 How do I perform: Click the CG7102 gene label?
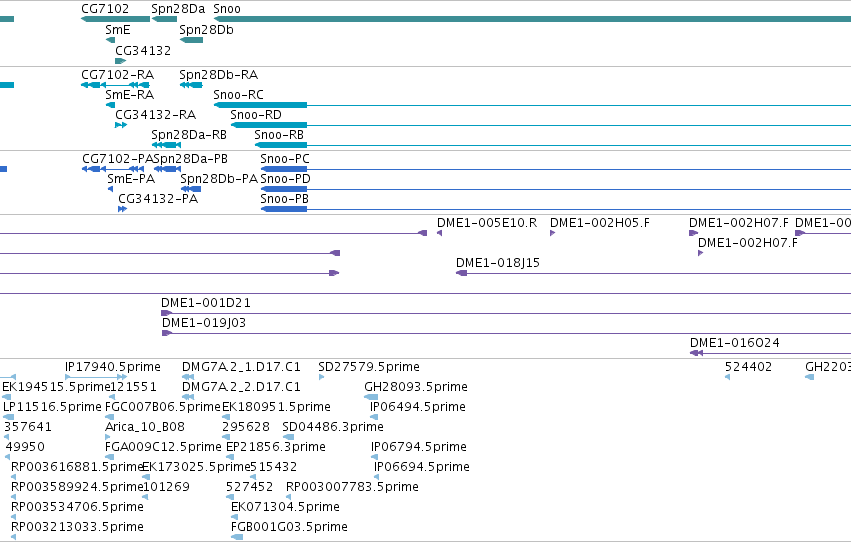(x=105, y=9)
